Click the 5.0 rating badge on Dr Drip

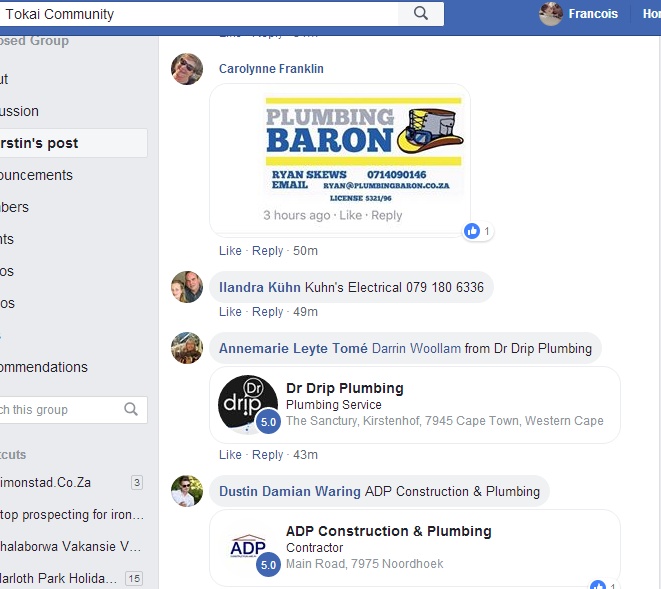point(268,422)
